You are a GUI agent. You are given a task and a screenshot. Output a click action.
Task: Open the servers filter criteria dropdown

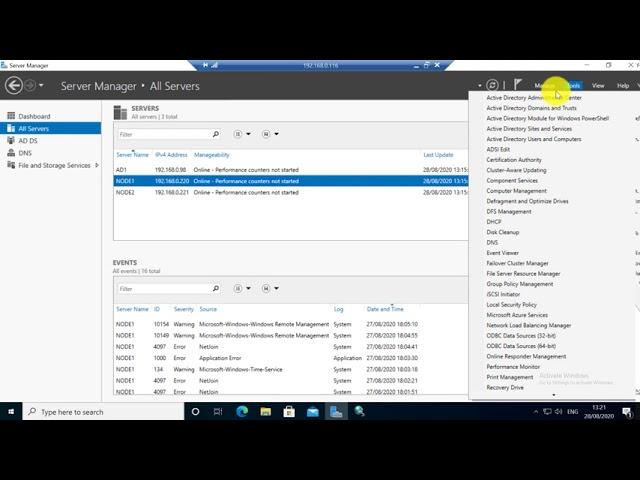click(242, 134)
